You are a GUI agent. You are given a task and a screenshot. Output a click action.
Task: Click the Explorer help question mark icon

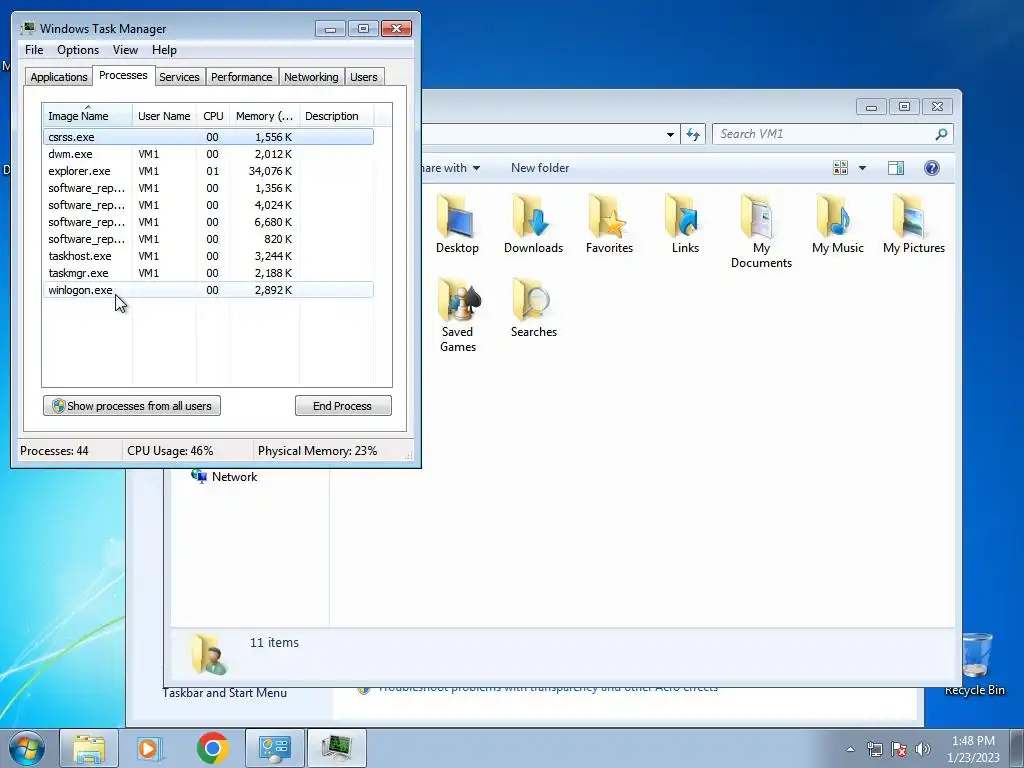click(x=932, y=168)
